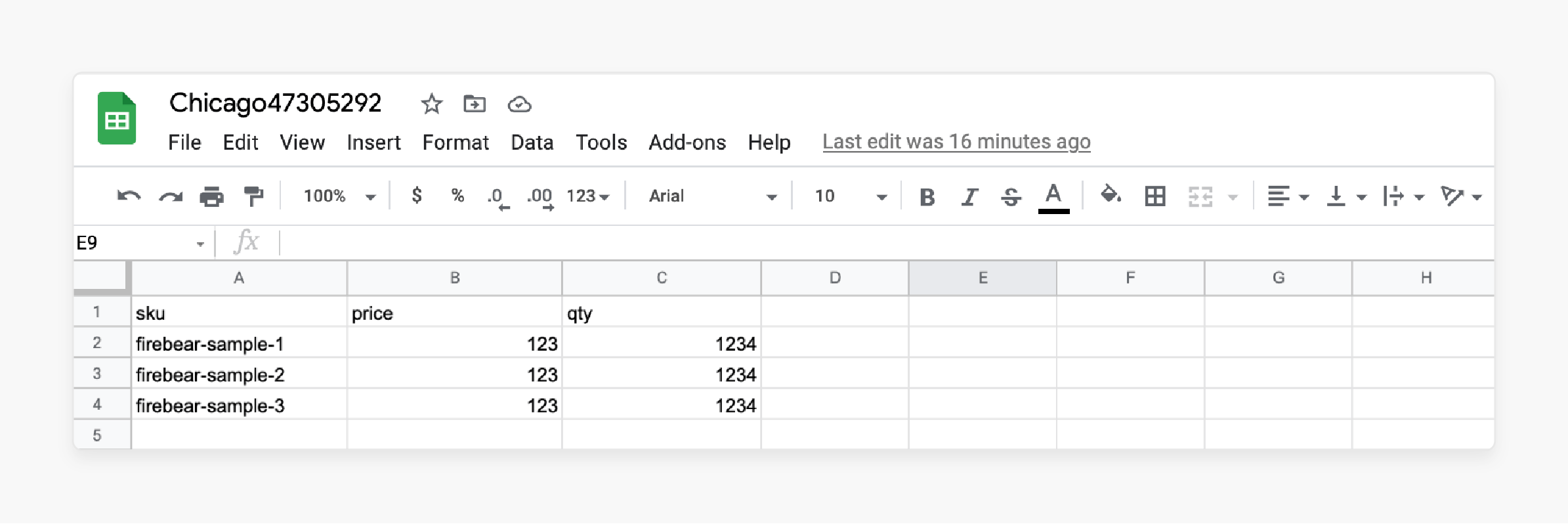Open the horizontal align dropdown

pyautogui.click(x=1287, y=196)
